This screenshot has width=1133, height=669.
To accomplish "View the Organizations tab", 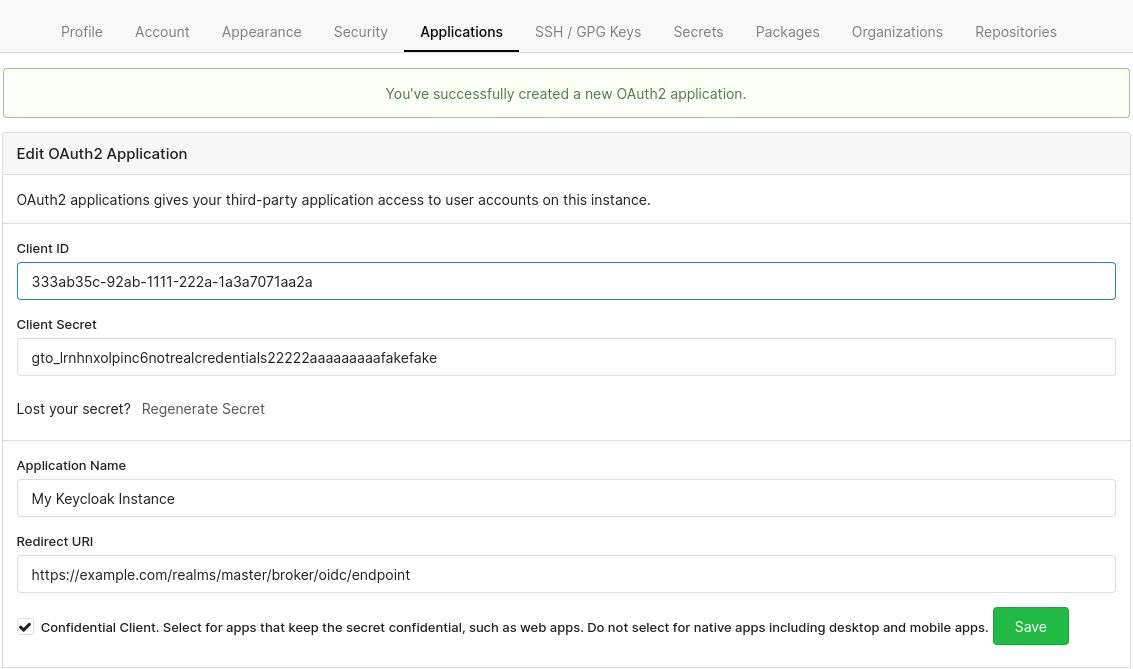I will pyautogui.click(x=897, y=31).
